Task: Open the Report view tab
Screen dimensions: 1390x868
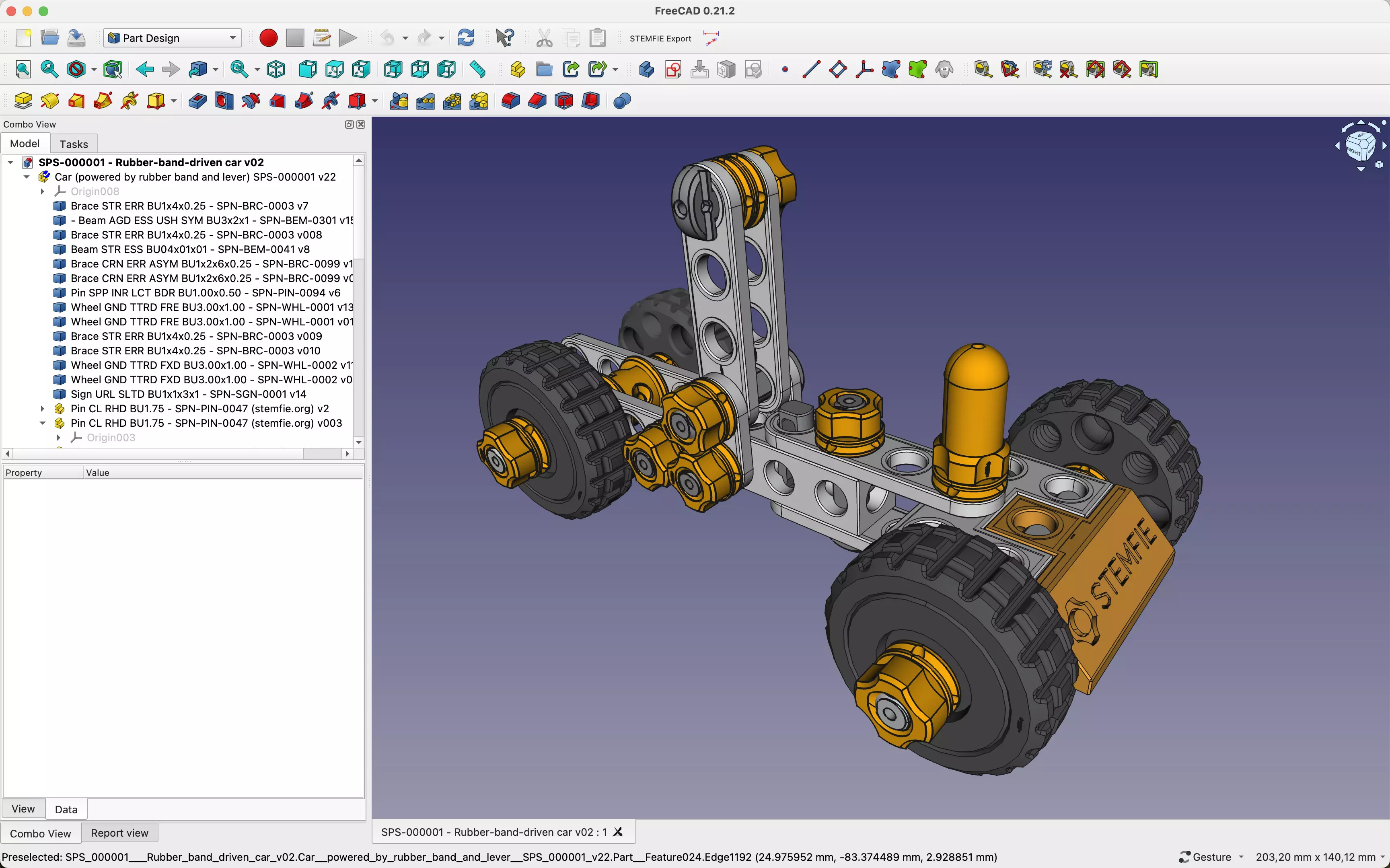Action: (119, 833)
